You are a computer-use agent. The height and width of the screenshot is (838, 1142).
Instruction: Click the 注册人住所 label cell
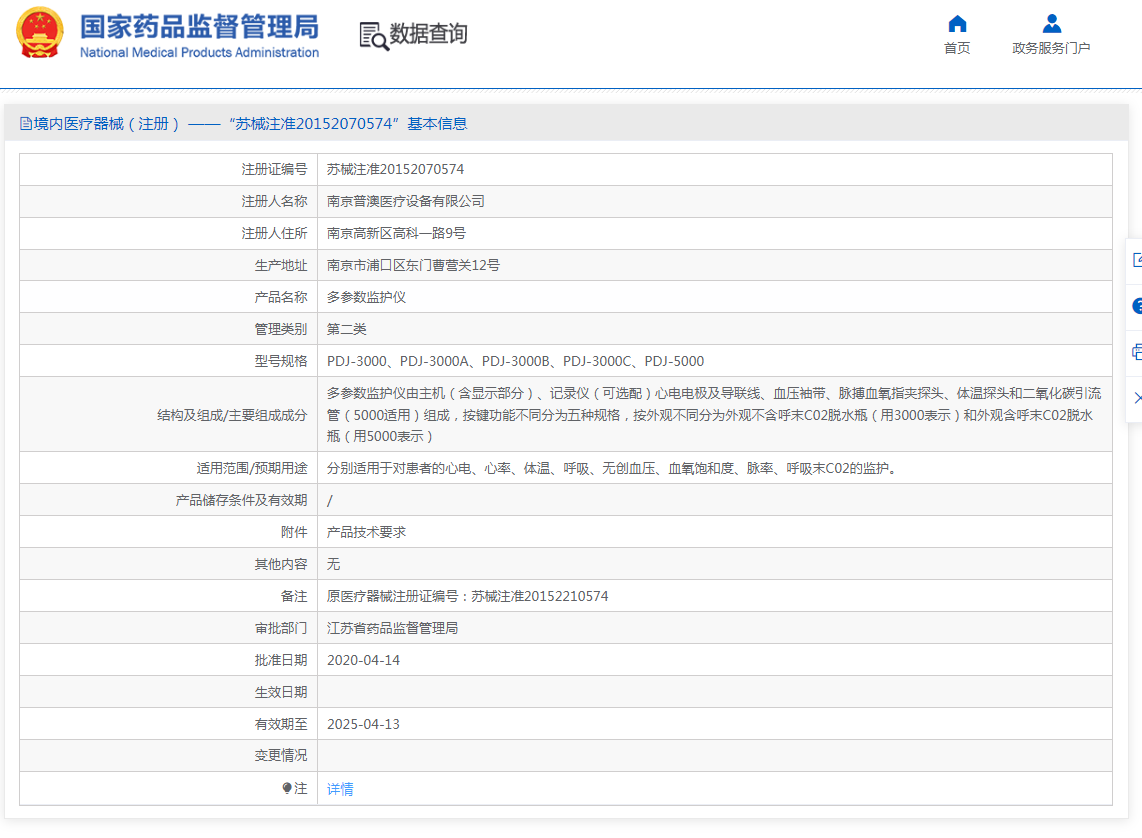point(169,233)
